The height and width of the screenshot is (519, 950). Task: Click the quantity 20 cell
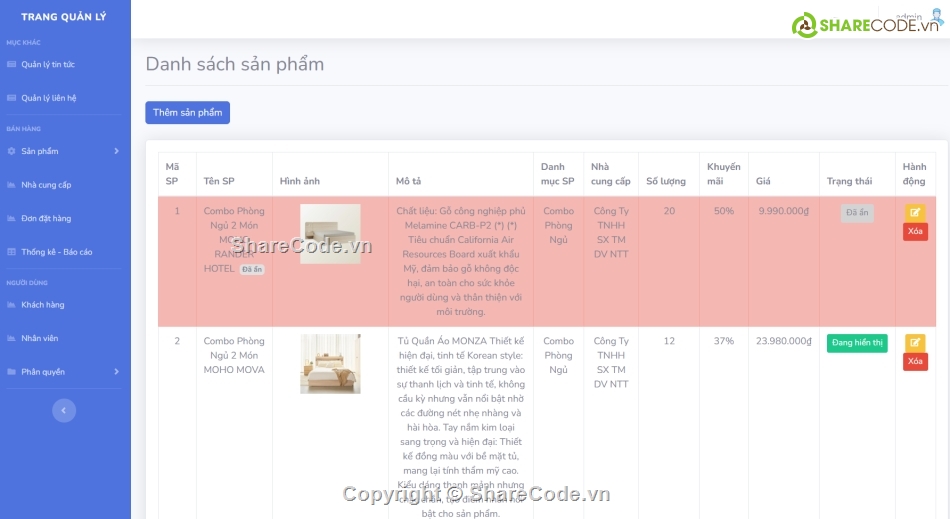(669, 211)
